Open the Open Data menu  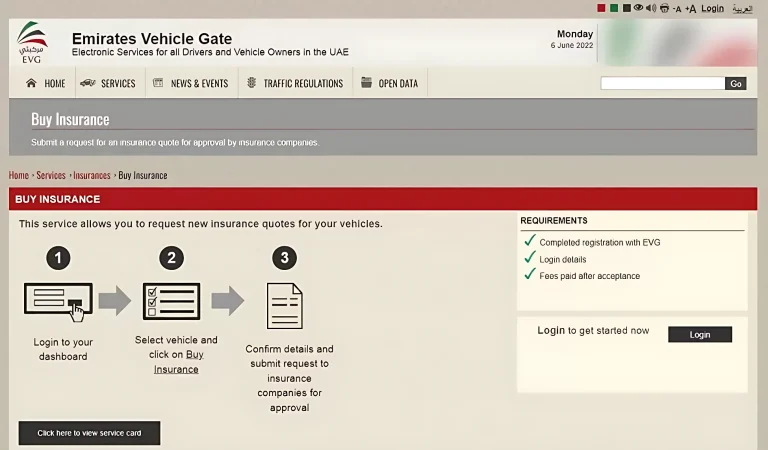click(389, 83)
